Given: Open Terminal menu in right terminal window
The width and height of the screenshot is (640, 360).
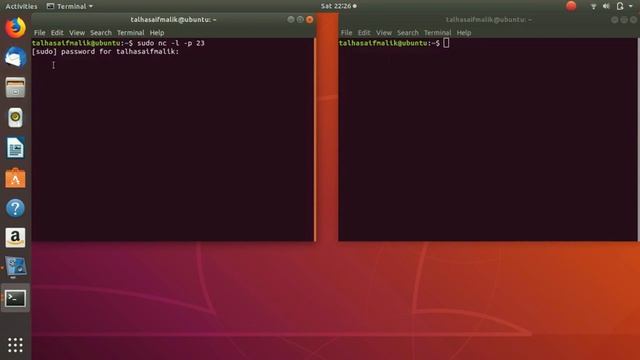Looking at the screenshot, I should point(438,33).
